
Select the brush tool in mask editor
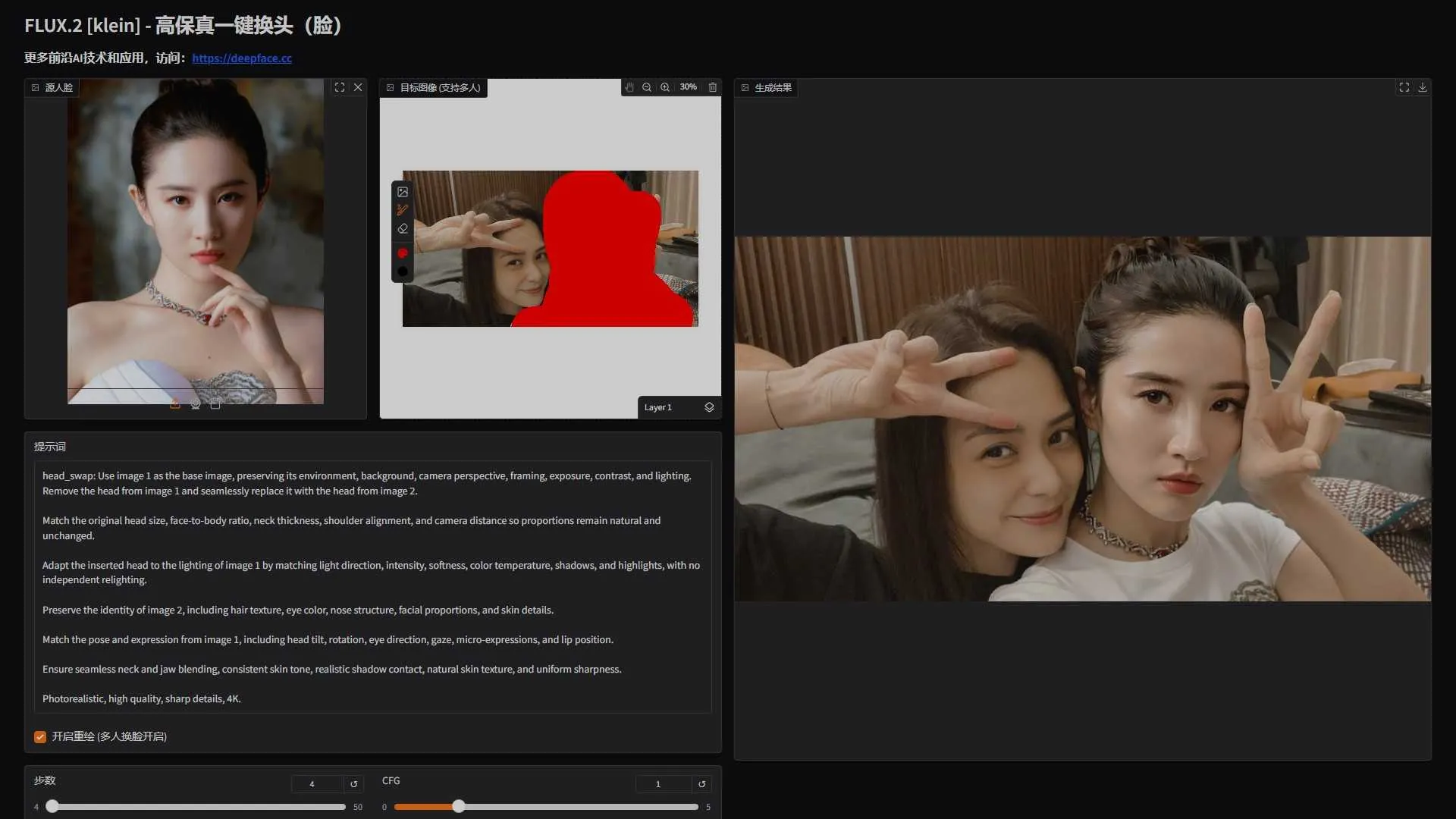point(403,210)
